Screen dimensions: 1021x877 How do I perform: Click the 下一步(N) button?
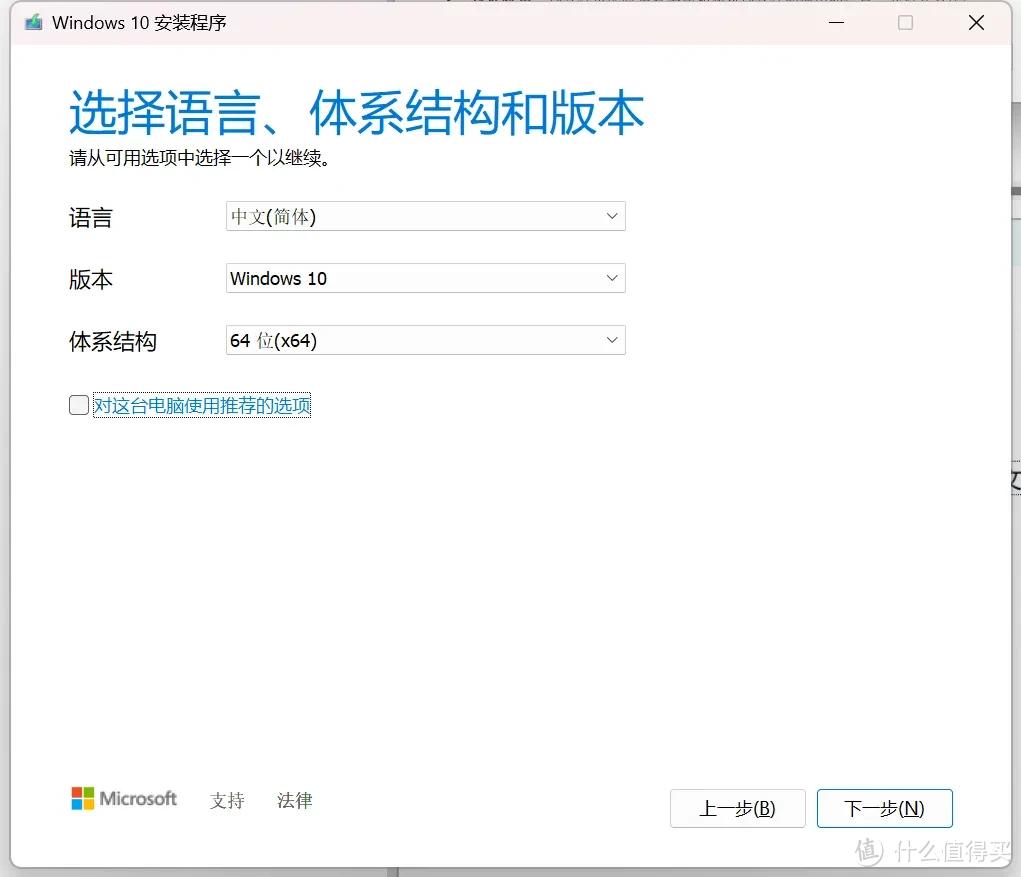(884, 809)
